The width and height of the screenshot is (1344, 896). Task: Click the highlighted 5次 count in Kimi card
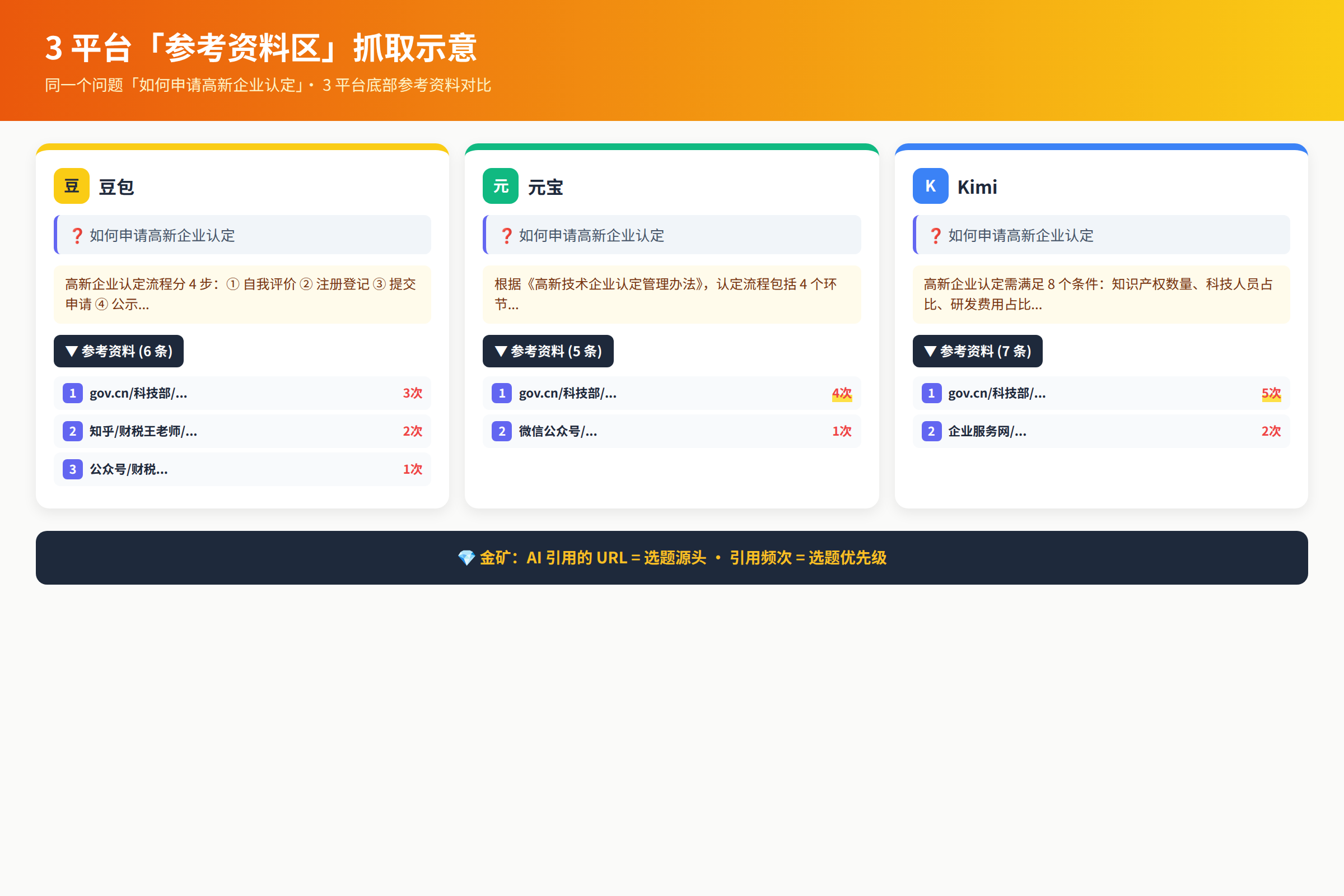[x=1271, y=393]
